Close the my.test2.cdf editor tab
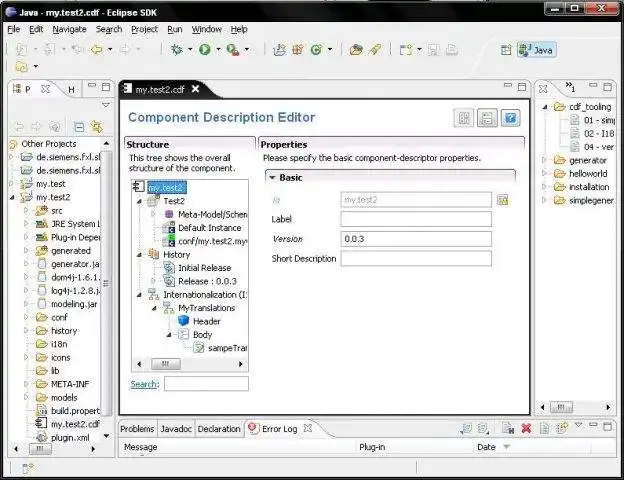This screenshot has height=480, width=624. [195, 89]
